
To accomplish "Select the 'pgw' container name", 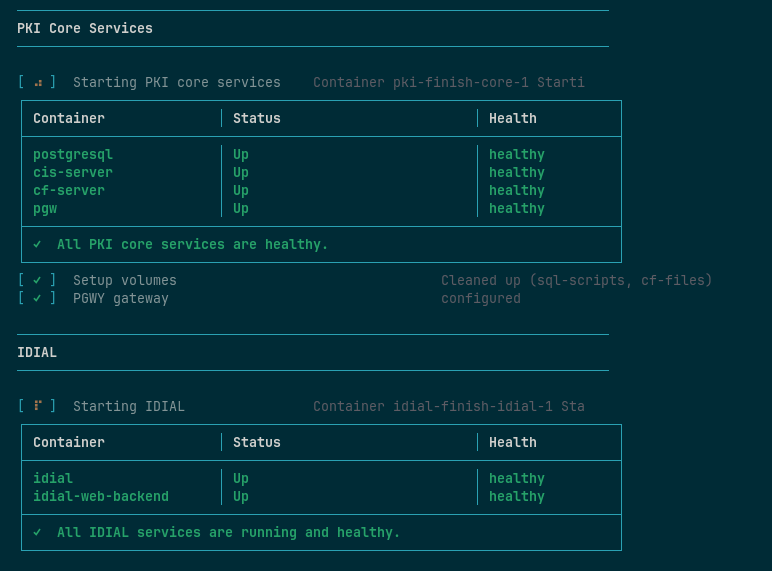I will (x=45, y=209).
